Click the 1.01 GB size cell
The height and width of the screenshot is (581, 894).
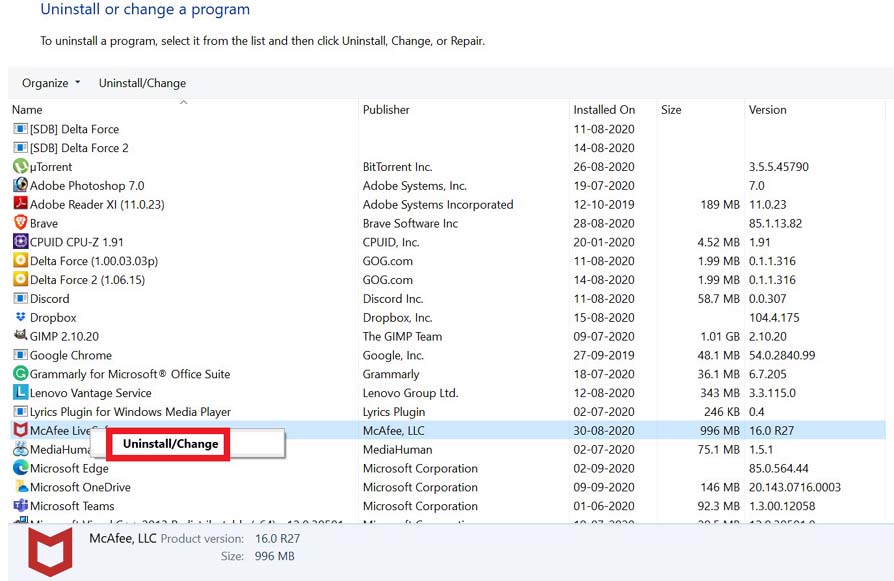tap(718, 336)
